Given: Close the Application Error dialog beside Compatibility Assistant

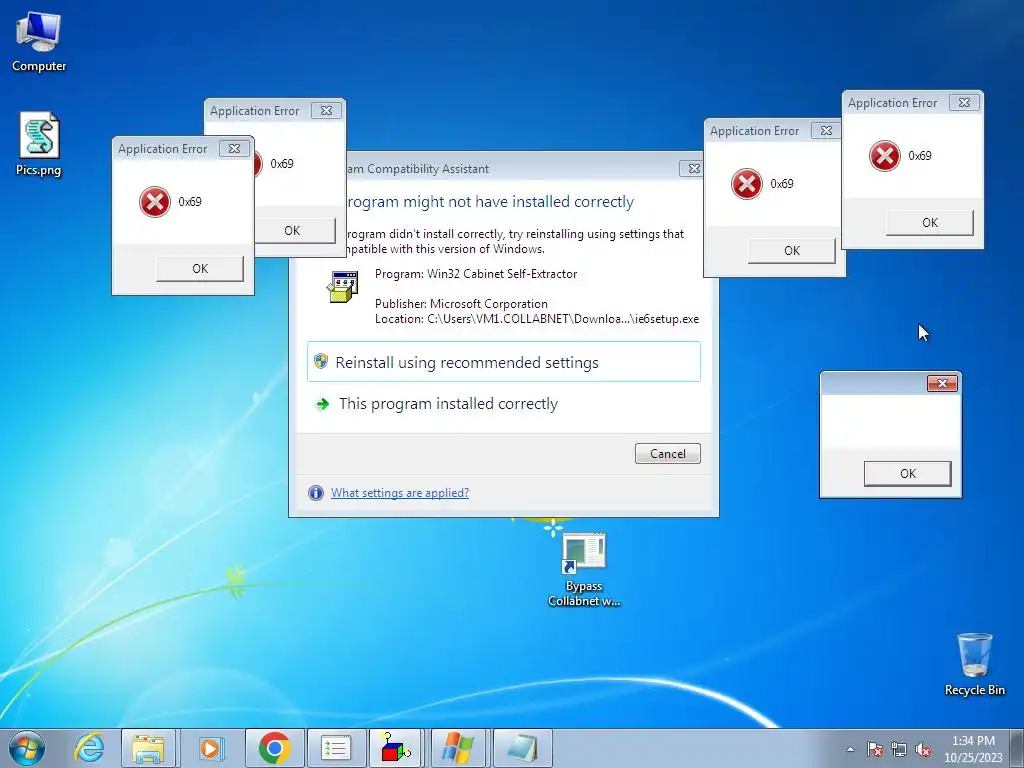Looking at the screenshot, I should (826, 131).
